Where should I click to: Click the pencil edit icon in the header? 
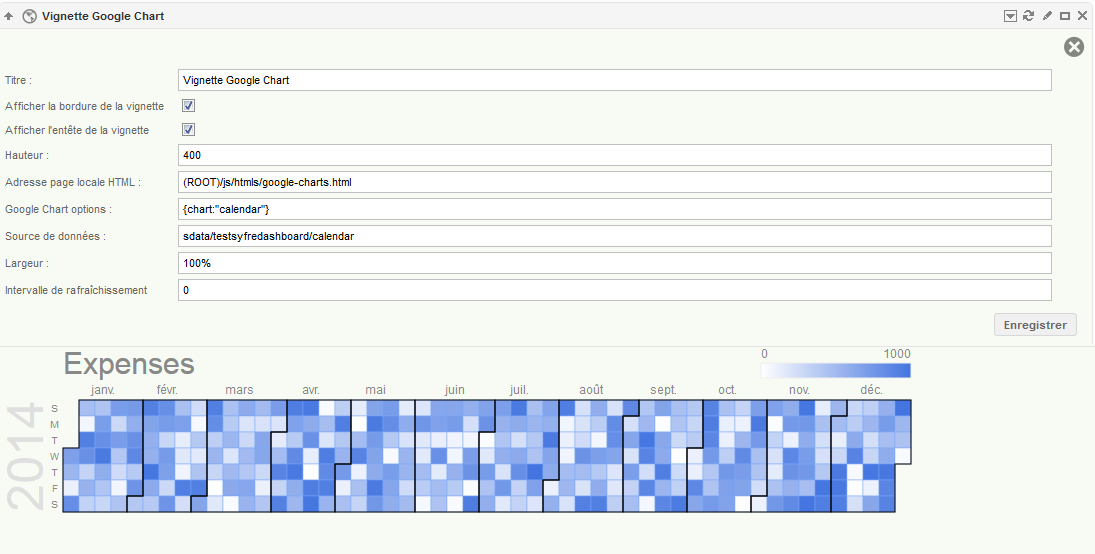click(1047, 16)
